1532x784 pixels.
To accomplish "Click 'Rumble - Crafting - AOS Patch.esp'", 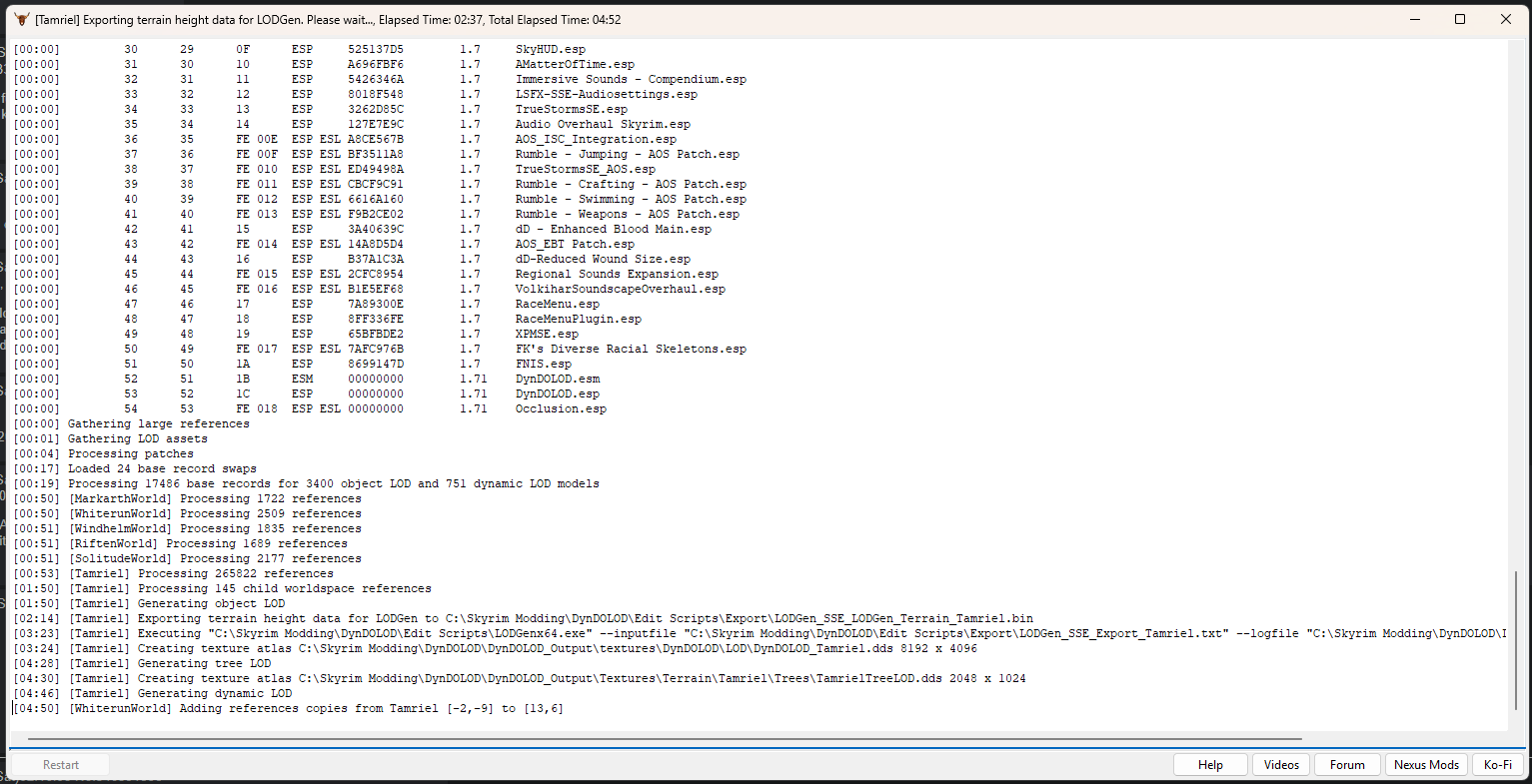I will [631, 184].
